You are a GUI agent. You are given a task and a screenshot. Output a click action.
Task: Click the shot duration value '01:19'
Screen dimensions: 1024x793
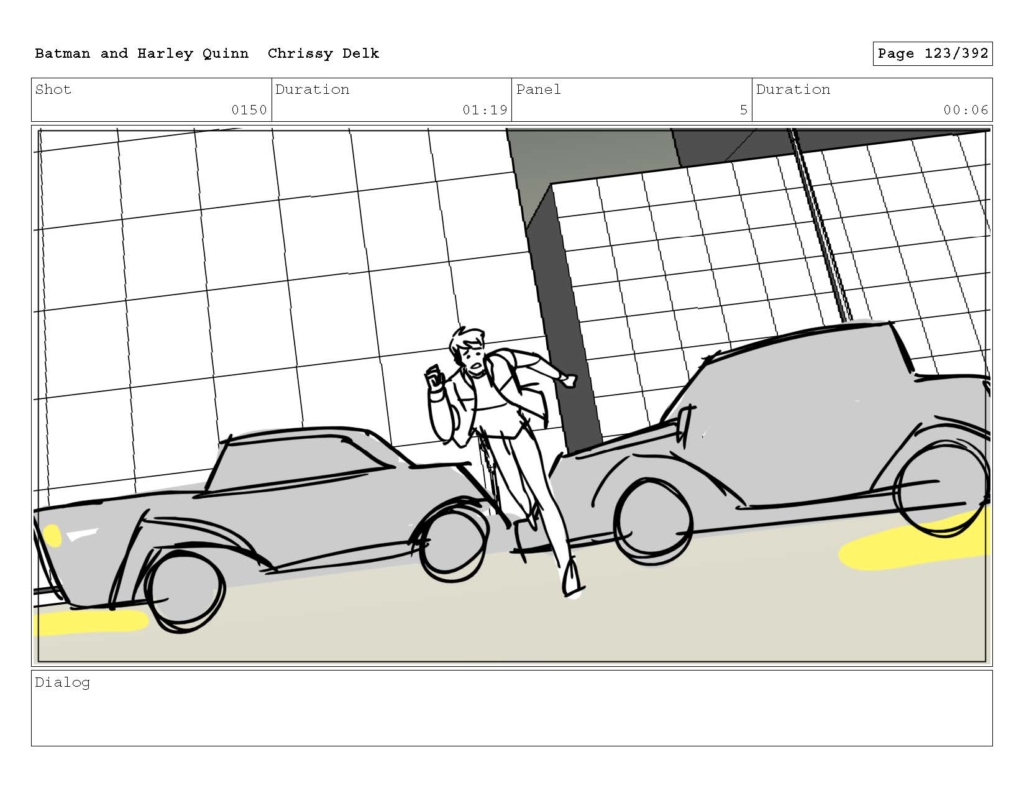pos(485,110)
